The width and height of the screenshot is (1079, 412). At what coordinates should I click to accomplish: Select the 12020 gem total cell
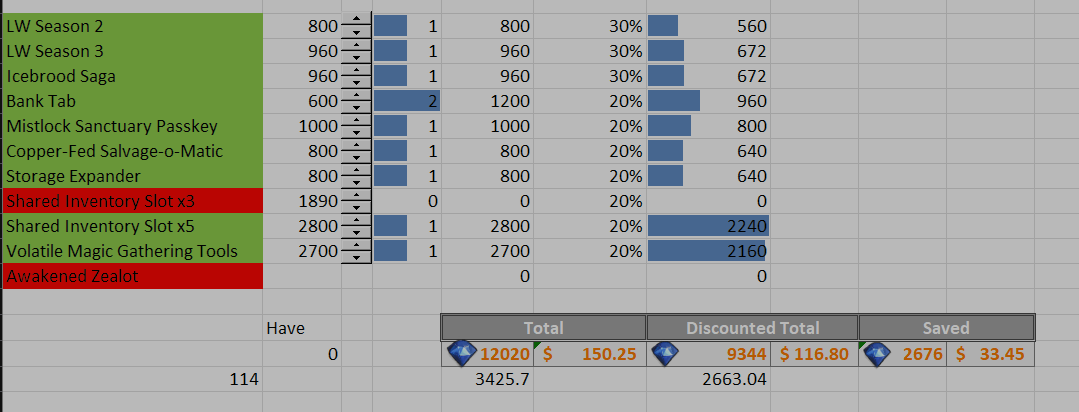[x=487, y=354]
